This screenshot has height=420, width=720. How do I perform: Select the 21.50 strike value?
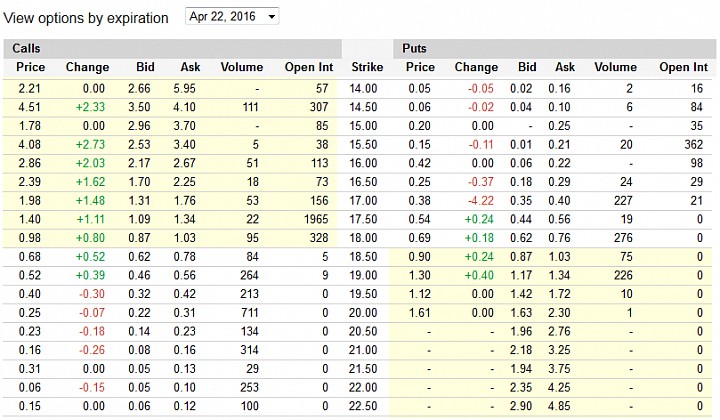pyautogui.click(x=363, y=369)
